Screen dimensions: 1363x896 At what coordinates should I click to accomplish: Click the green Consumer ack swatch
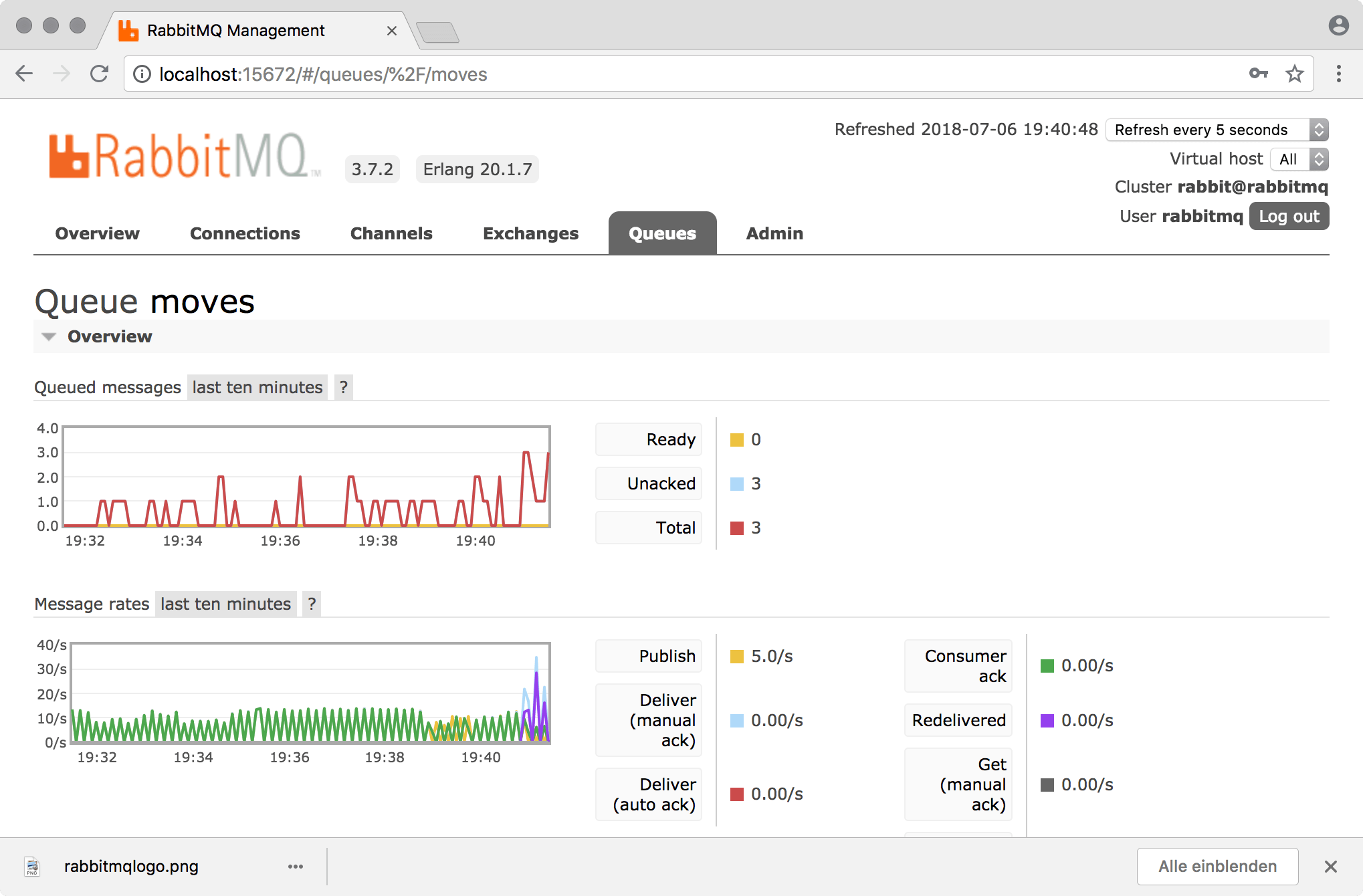pos(1047,666)
